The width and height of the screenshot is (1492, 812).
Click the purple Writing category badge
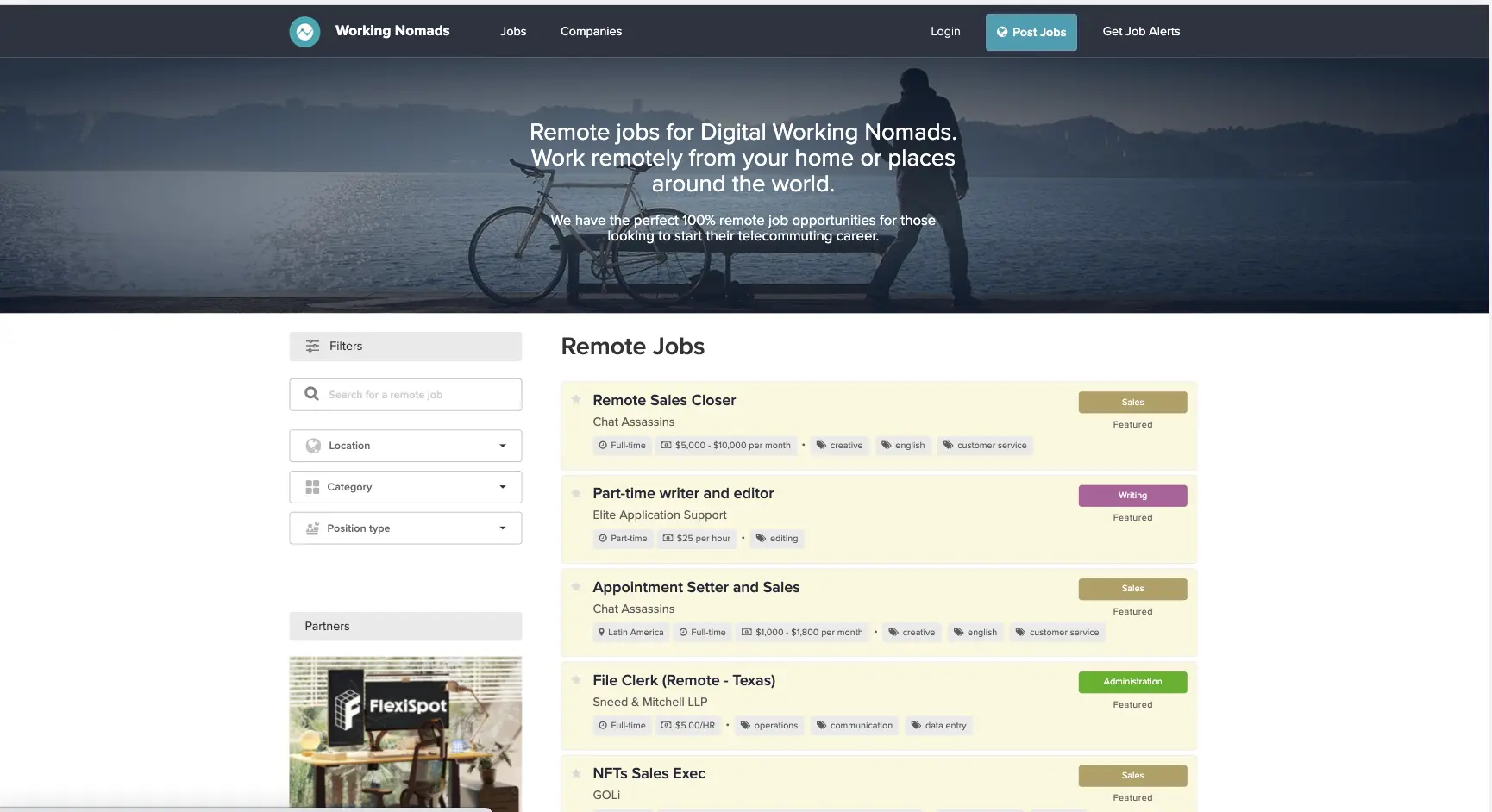click(x=1132, y=496)
